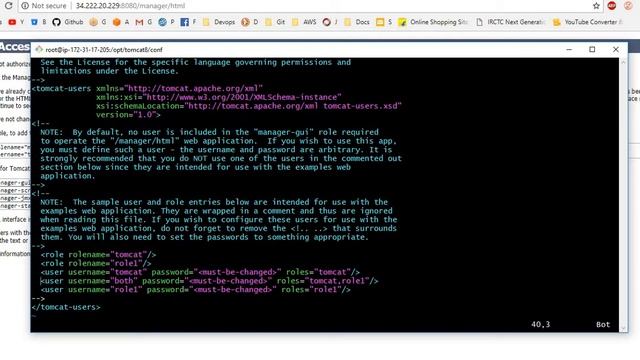Viewport: 640px width, 360px height.
Task: Click the Bot position indicator in vim
Action: (603, 324)
